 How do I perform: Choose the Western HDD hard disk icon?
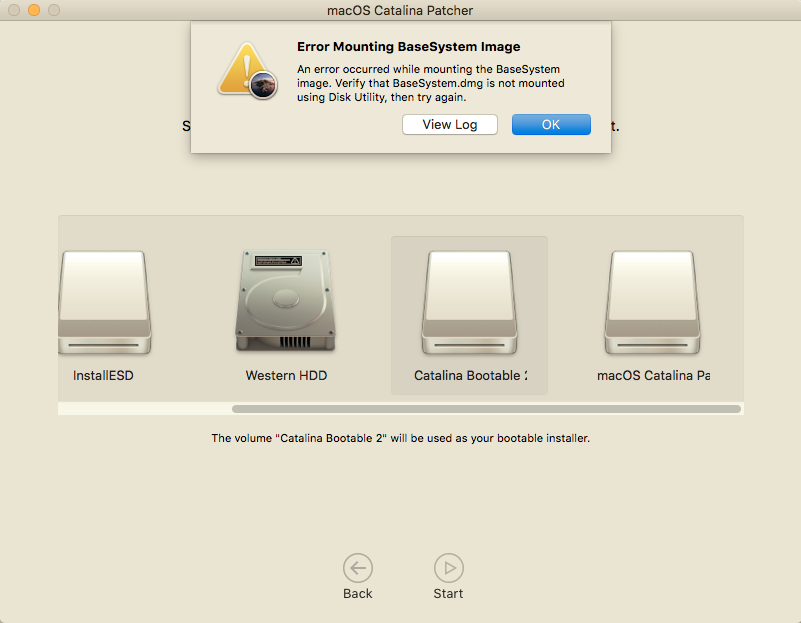[x=286, y=300]
